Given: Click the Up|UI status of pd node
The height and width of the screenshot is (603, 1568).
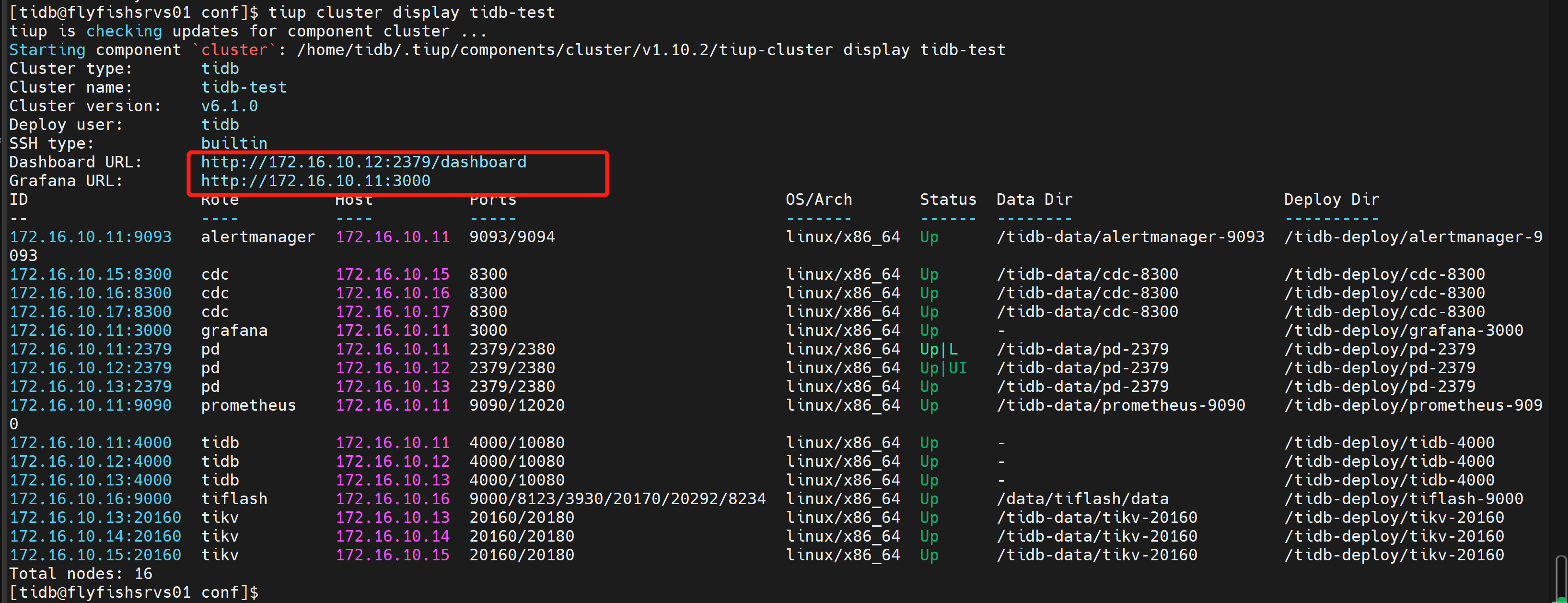Looking at the screenshot, I should coord(943,368).
